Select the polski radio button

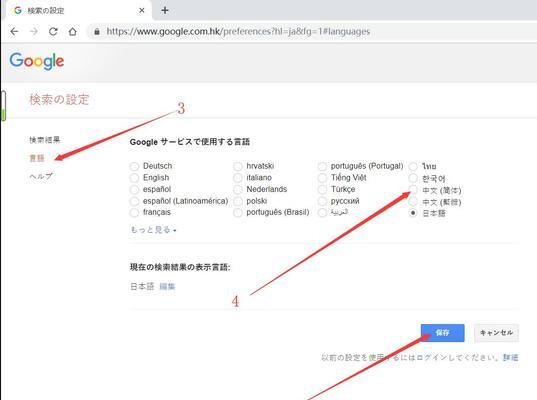[x=238, y=201]
